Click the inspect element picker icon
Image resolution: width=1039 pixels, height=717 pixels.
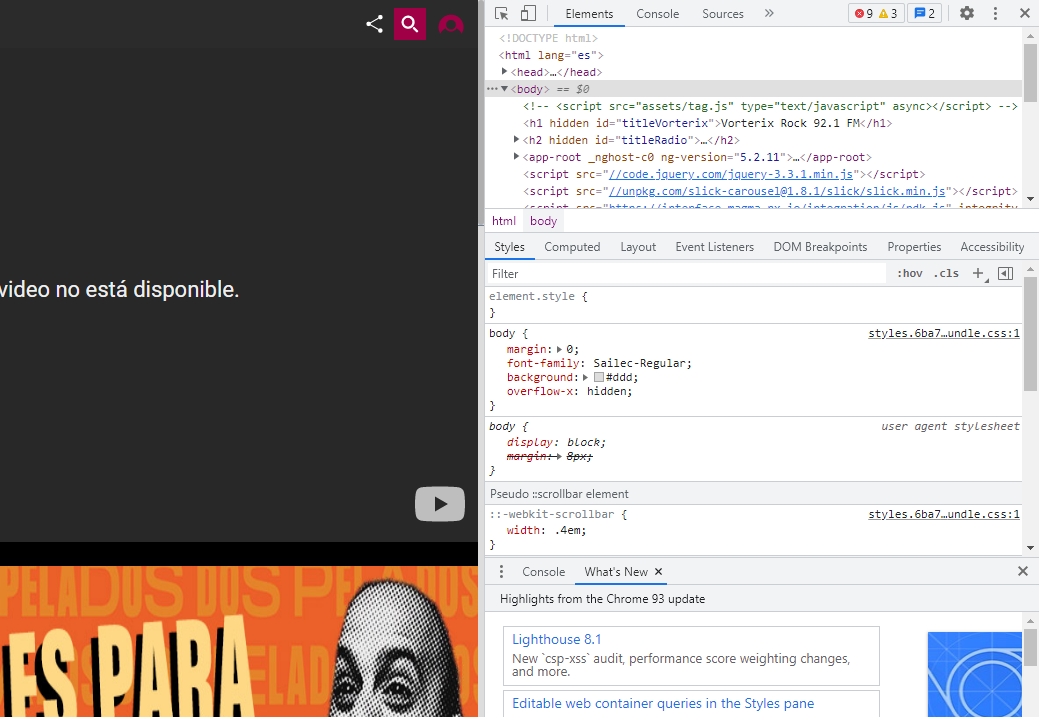pyautogui.click(x=502, y=13)
